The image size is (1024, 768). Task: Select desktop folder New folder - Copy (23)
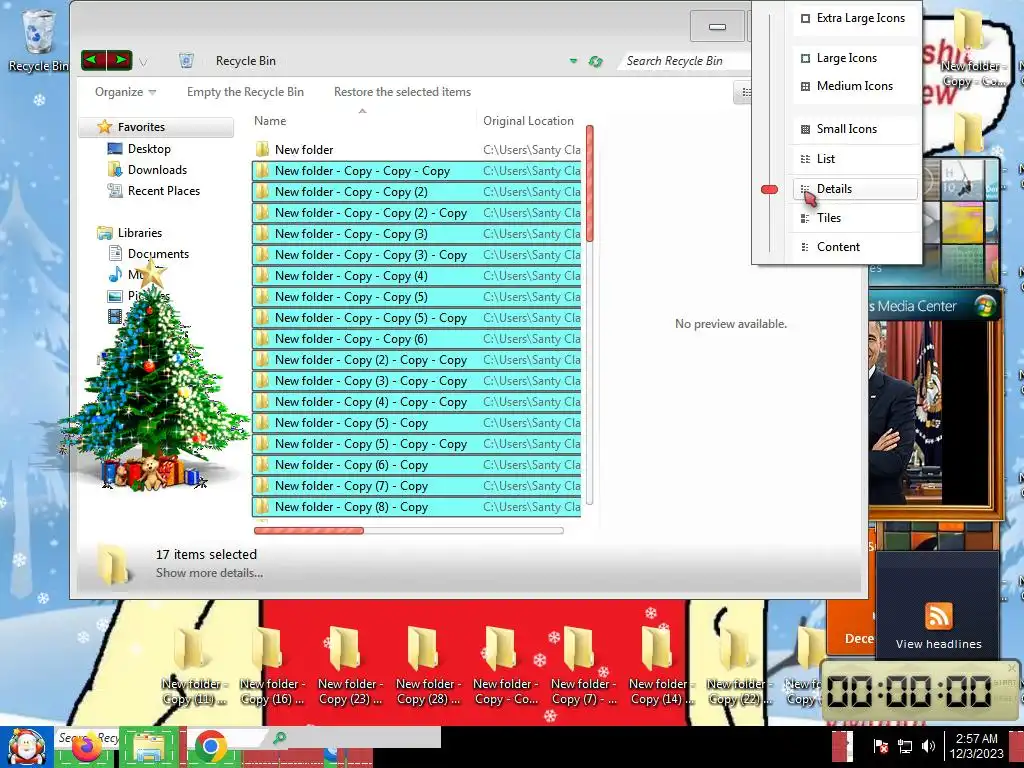pyautogui.click(x=348, y=665)
